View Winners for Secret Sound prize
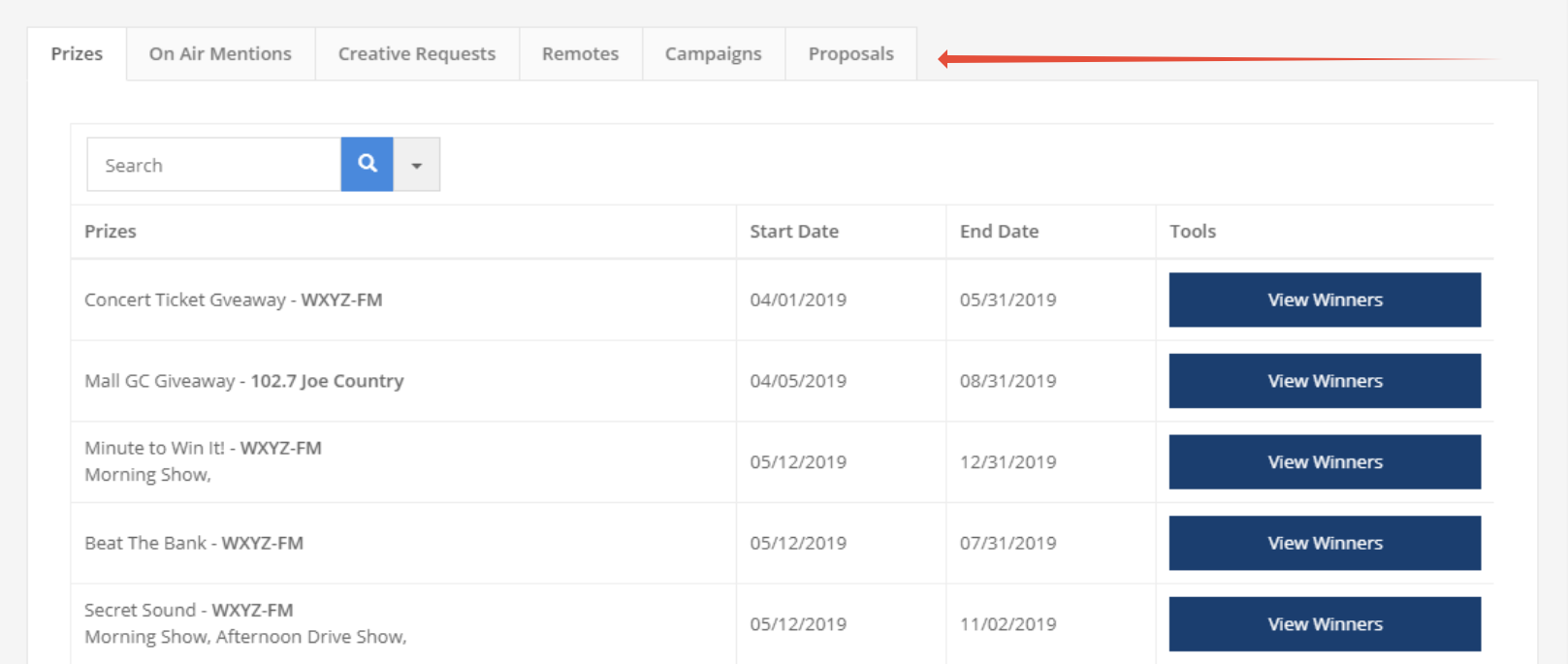 1324,624
